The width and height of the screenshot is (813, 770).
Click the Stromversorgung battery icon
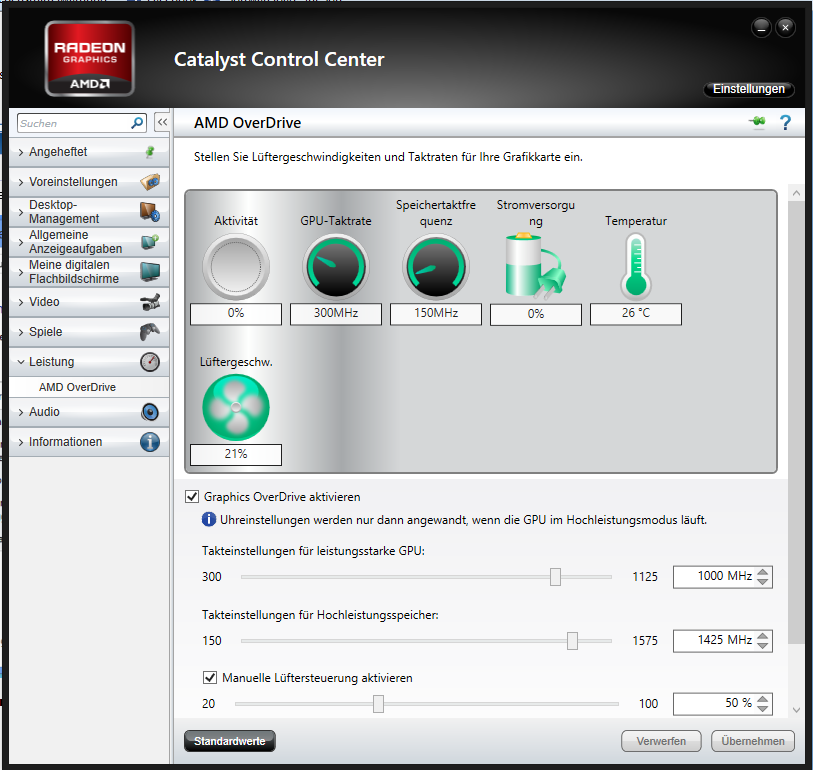(536, 267)
